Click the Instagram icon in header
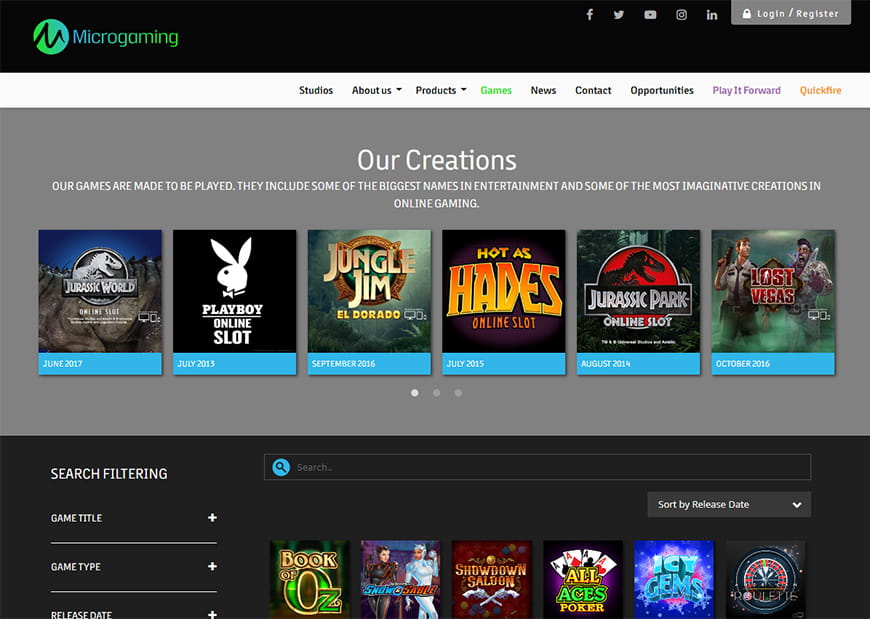Screen dimensions: 870x619 point(681,14)
